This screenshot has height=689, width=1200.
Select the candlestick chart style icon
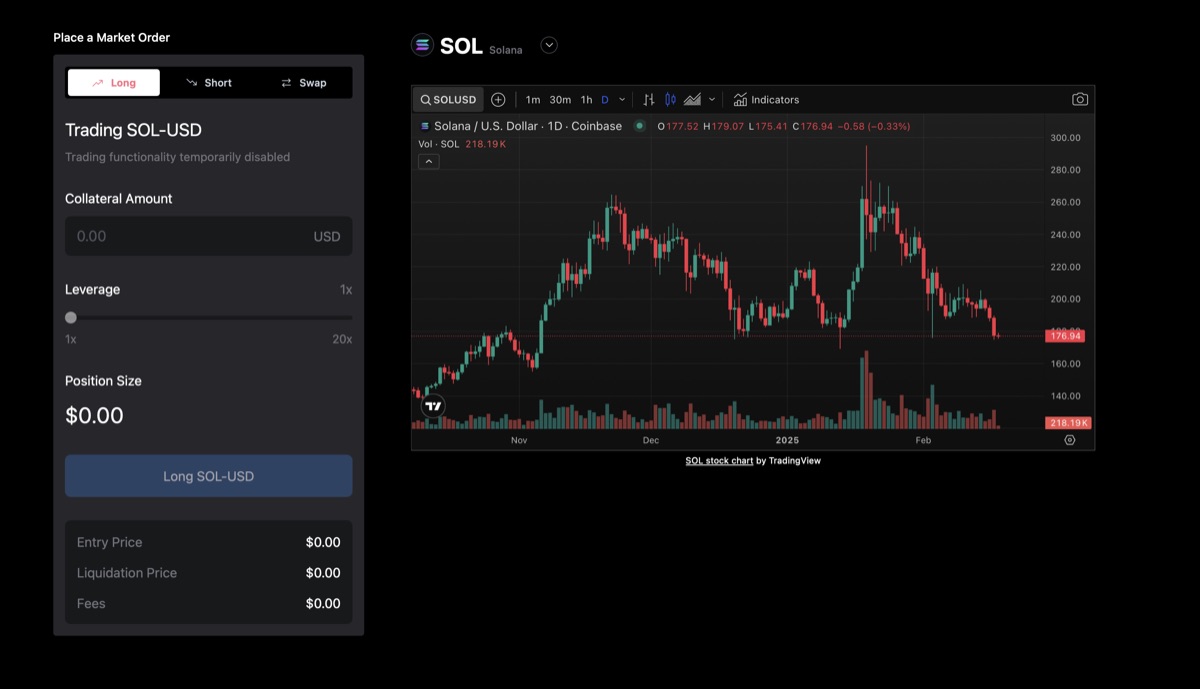coord(670,100)
